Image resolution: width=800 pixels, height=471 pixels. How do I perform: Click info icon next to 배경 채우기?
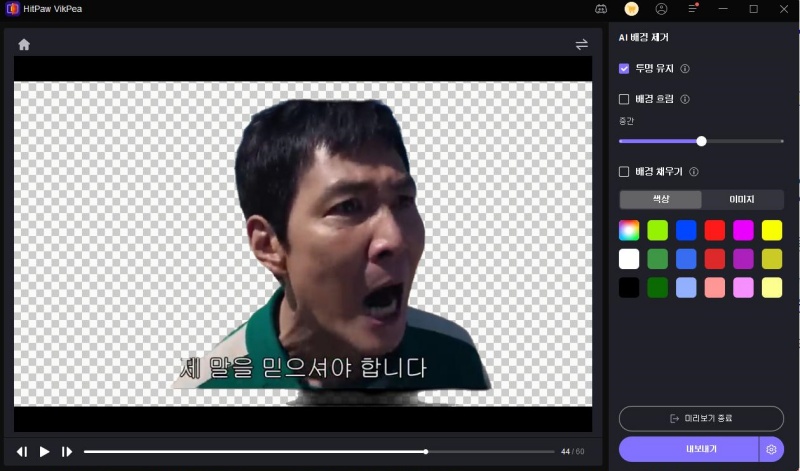pyautogui.click(x=693, y=172)
